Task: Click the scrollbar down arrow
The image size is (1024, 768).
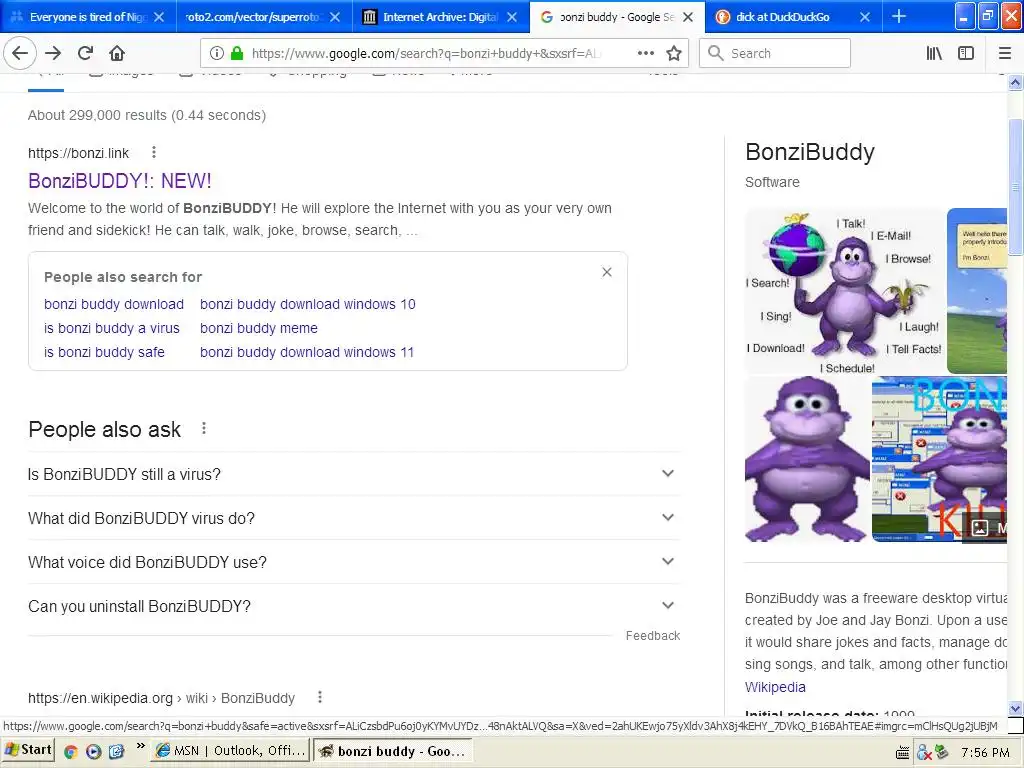Action: pos(1015,709)
